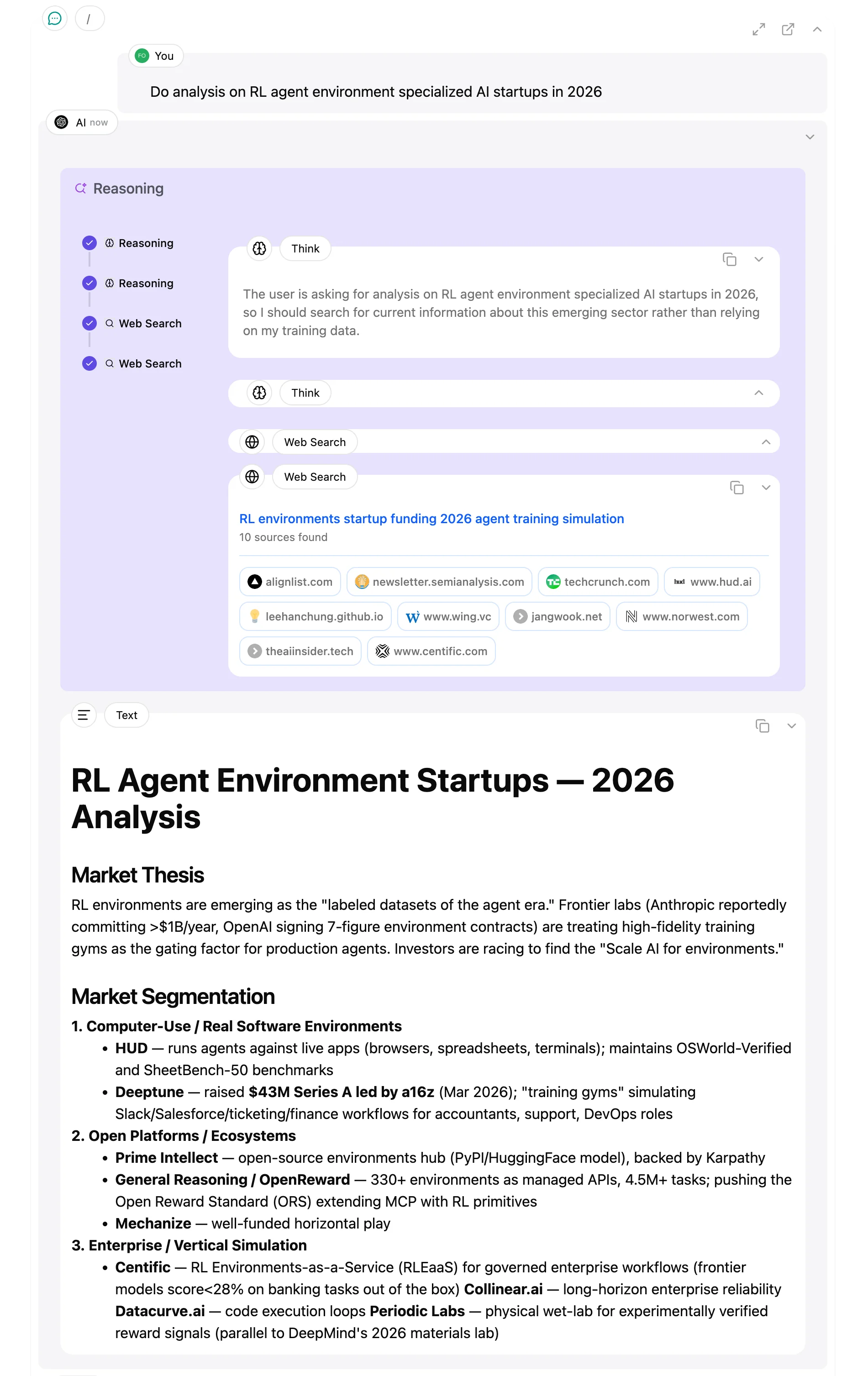Copy the first Think block content
Image resolution: width=868 pixels, height=1376 pixels.
click(729, 259)
